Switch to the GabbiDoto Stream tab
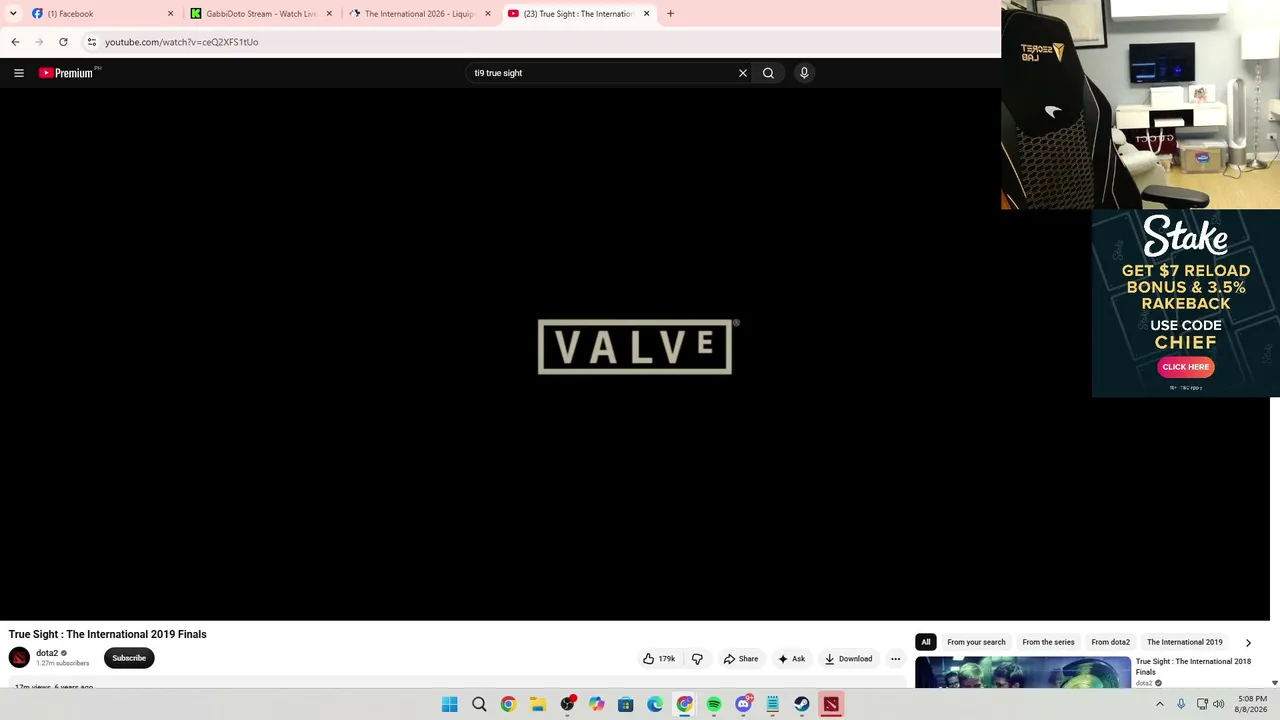 point(260,14)
